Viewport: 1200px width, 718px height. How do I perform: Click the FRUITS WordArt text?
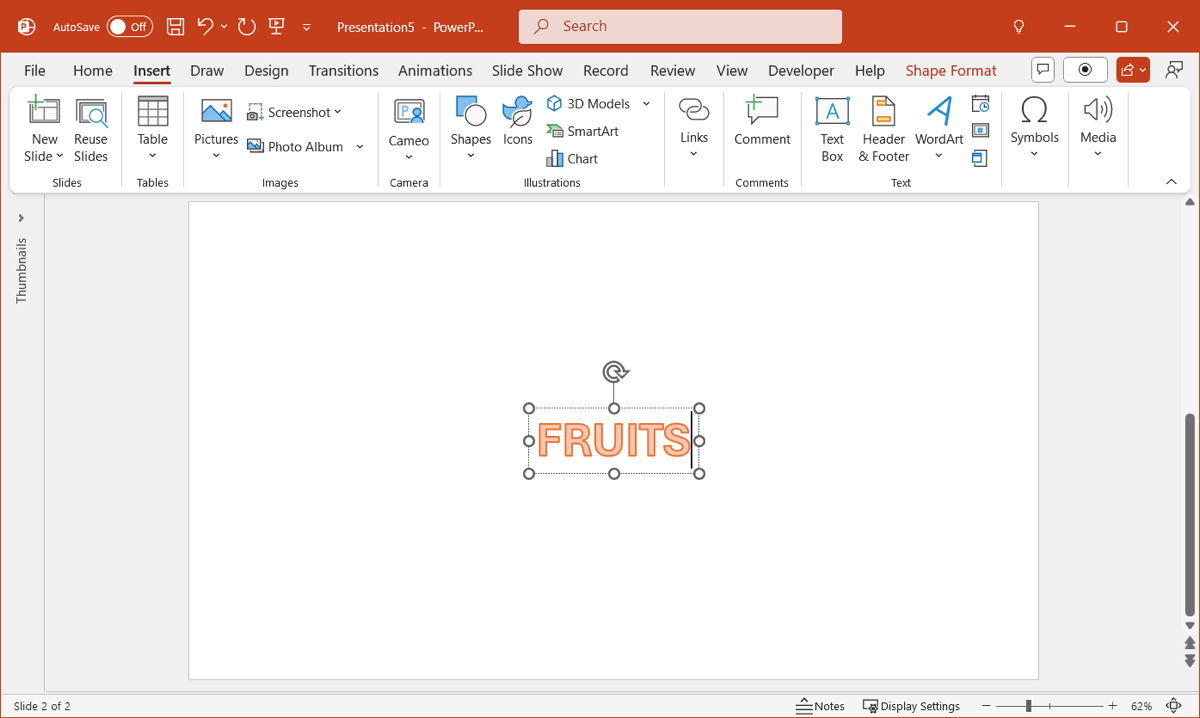pyautogui.click(x=612, y=440)
